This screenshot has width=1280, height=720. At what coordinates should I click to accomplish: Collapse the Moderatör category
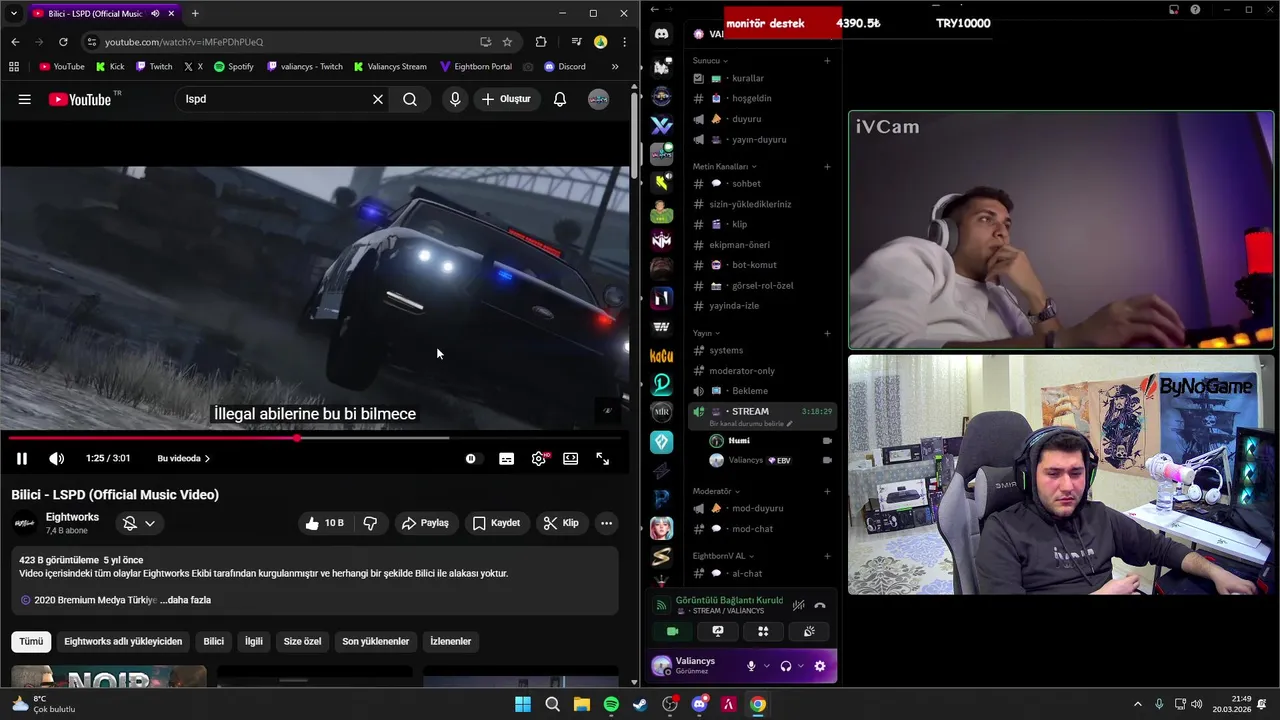point(716,491)
